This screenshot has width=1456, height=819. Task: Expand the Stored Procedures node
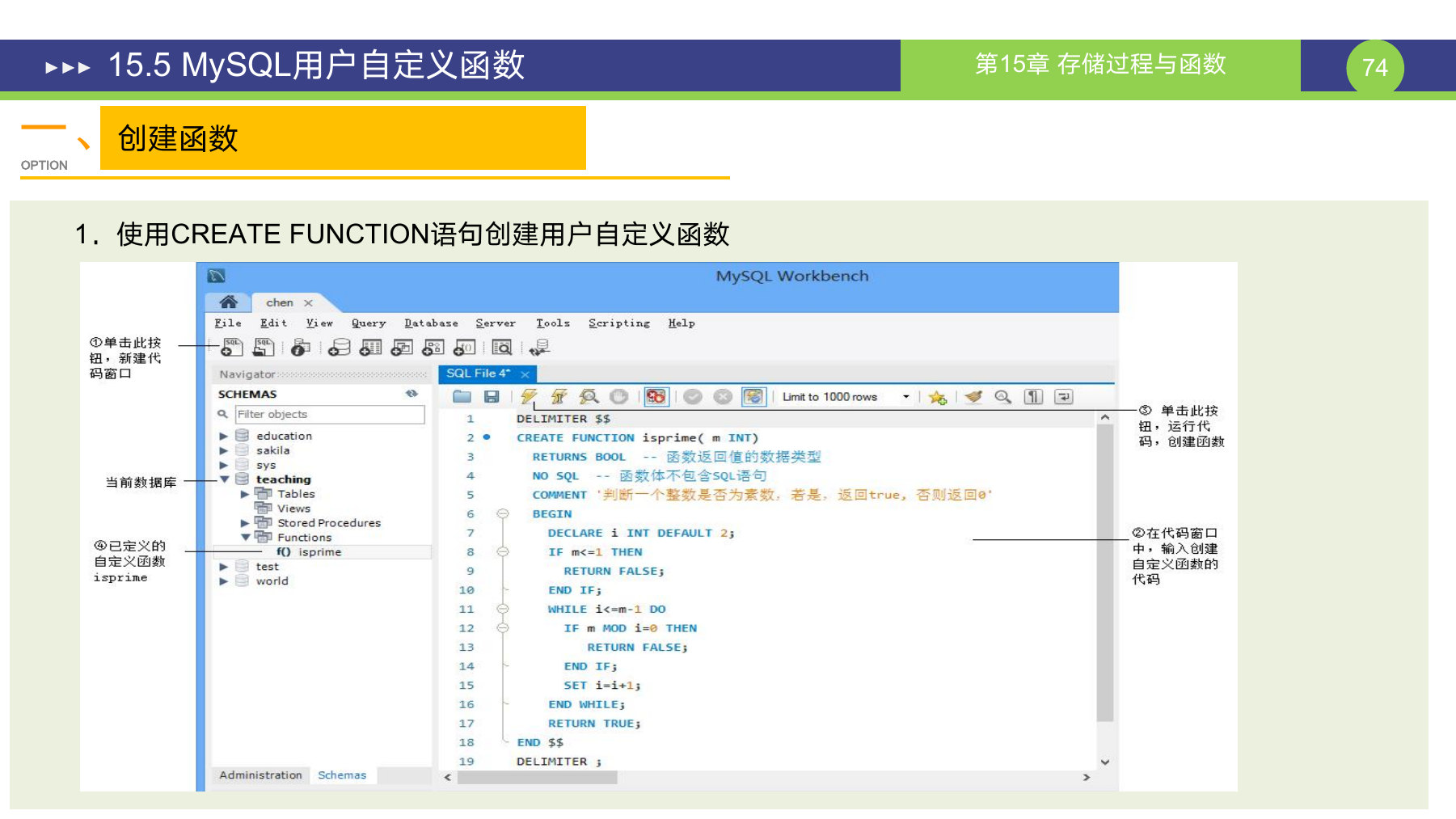245,523
